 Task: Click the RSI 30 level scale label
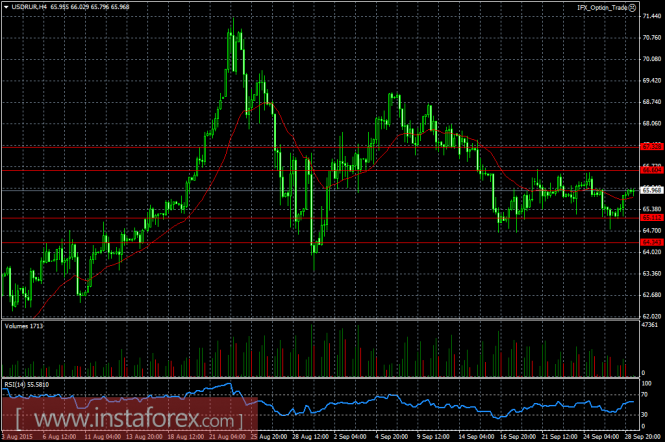pos(645,414)
